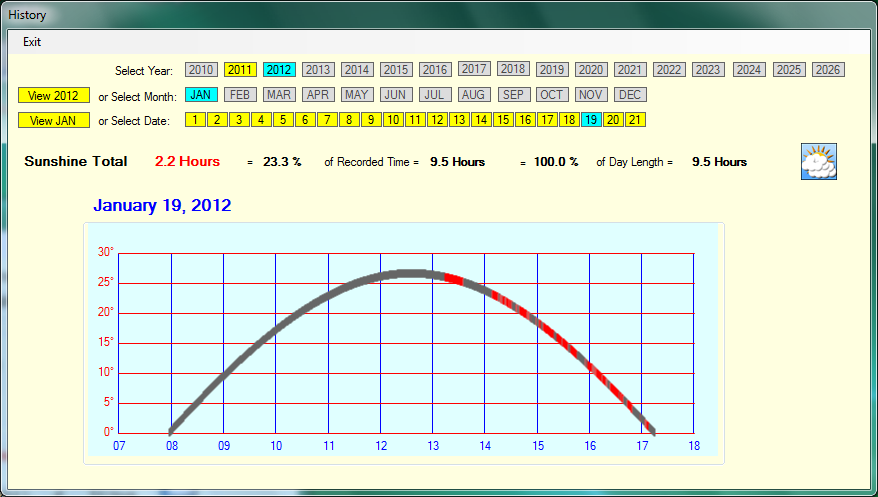Select date 11
878x497 pixels.
(x=415, y=120)
